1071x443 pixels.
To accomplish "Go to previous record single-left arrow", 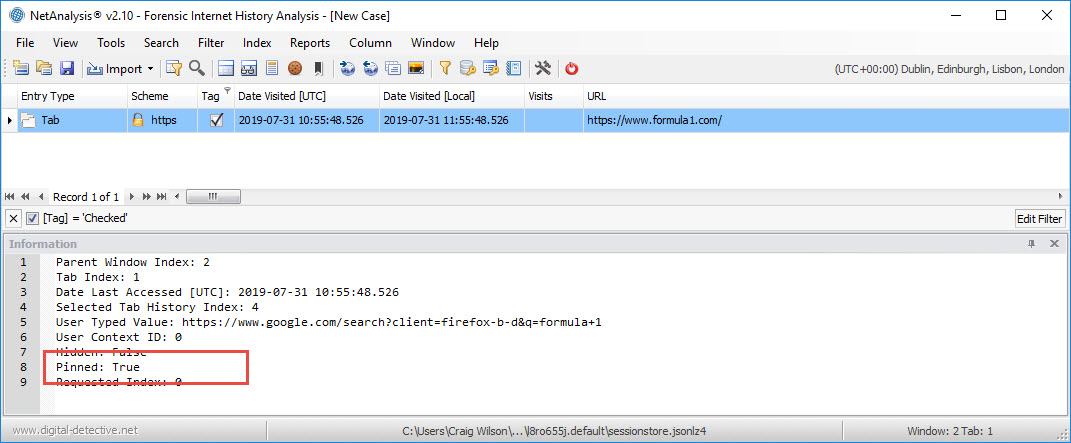I will [x=42, y=197].
